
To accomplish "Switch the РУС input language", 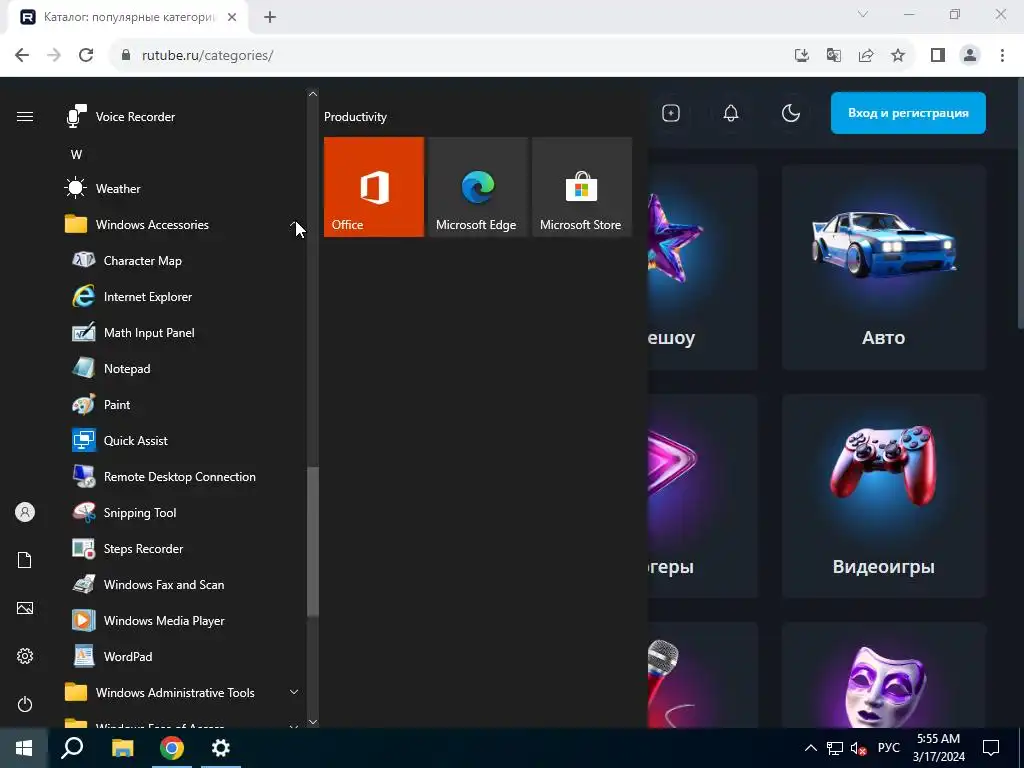I will point(888,748).
